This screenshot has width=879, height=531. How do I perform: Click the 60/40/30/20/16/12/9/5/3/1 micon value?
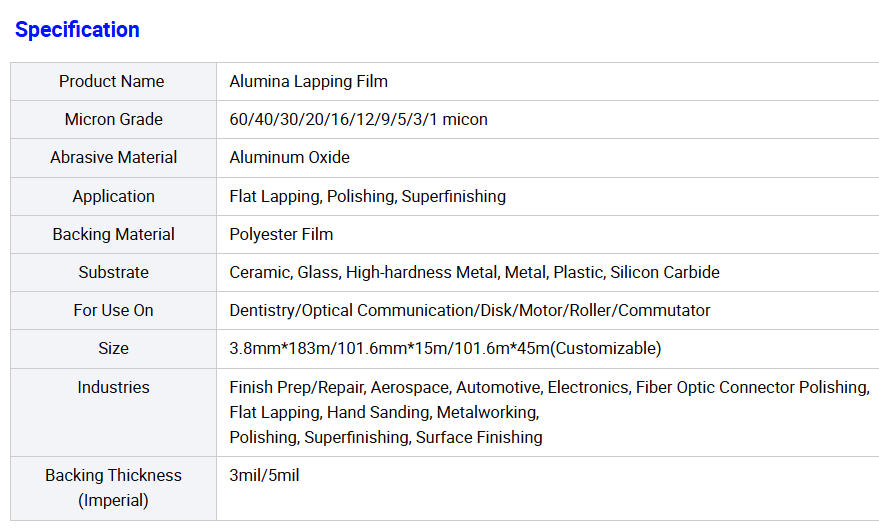coord(358,119)
